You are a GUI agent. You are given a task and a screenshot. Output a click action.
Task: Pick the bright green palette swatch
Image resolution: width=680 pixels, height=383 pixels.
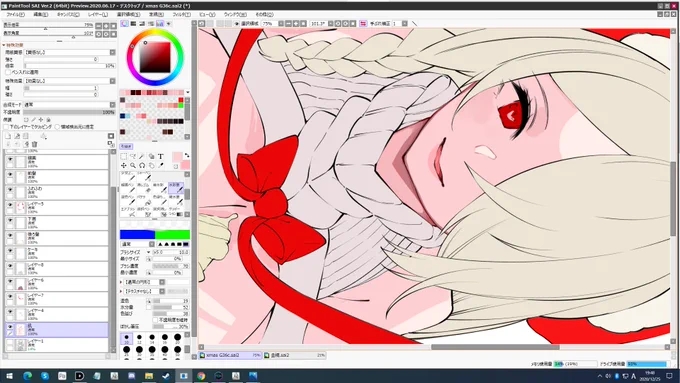[181, 105]
